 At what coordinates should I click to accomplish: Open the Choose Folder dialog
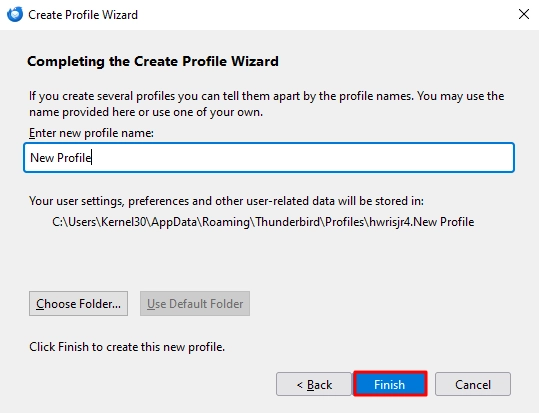(78, 304)
